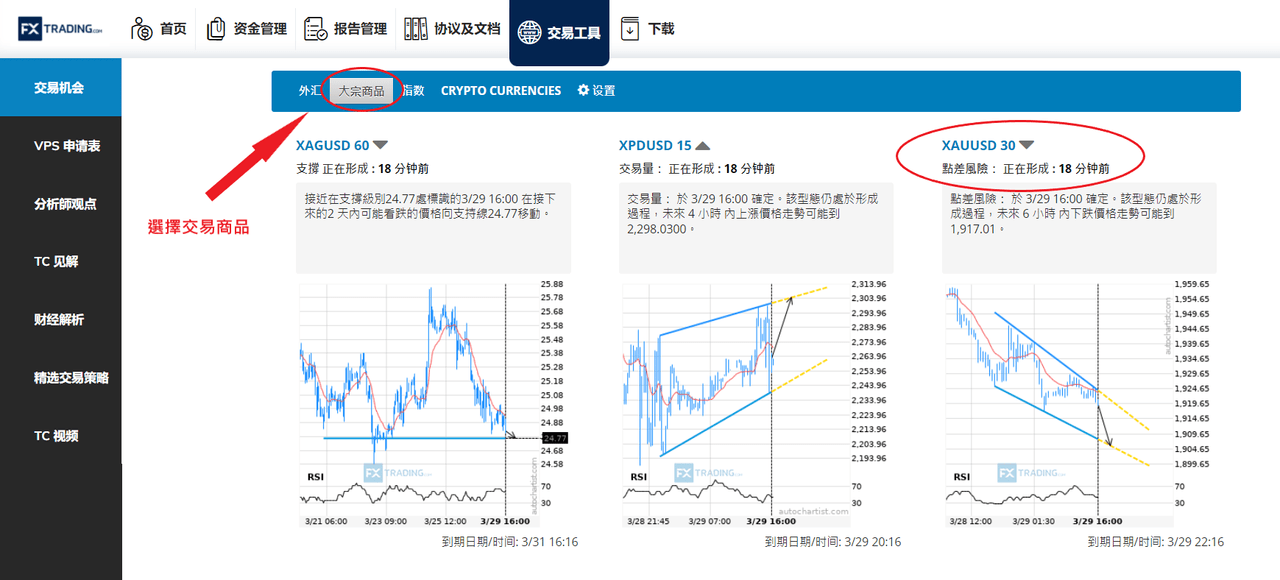1280x580 pixels.
Task: Open TC 见解 in the sidebar
Action: (x=61, y=262)
